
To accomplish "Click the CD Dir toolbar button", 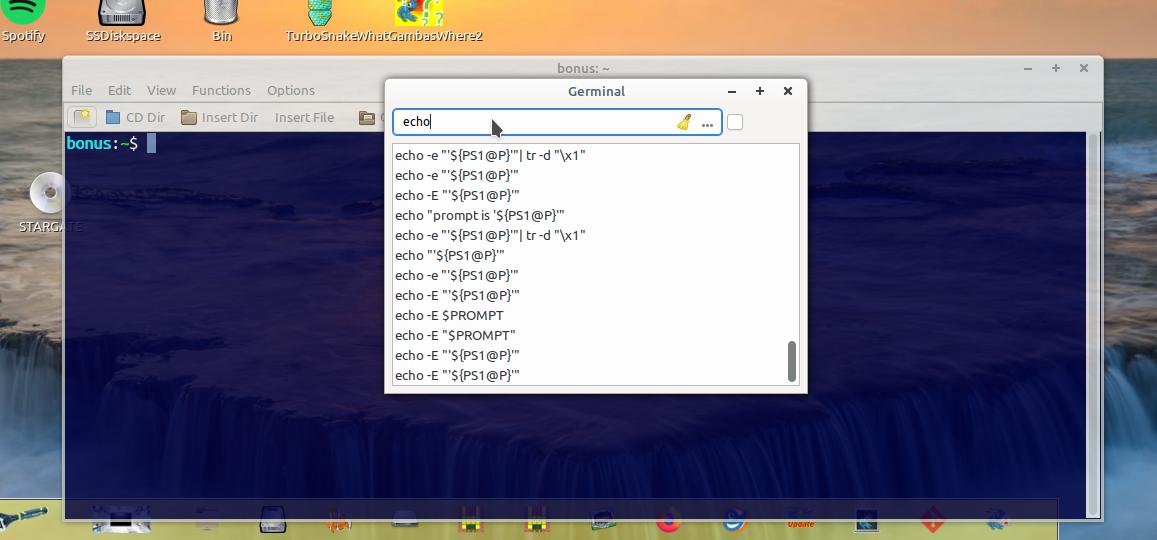I will pos(135,117).
